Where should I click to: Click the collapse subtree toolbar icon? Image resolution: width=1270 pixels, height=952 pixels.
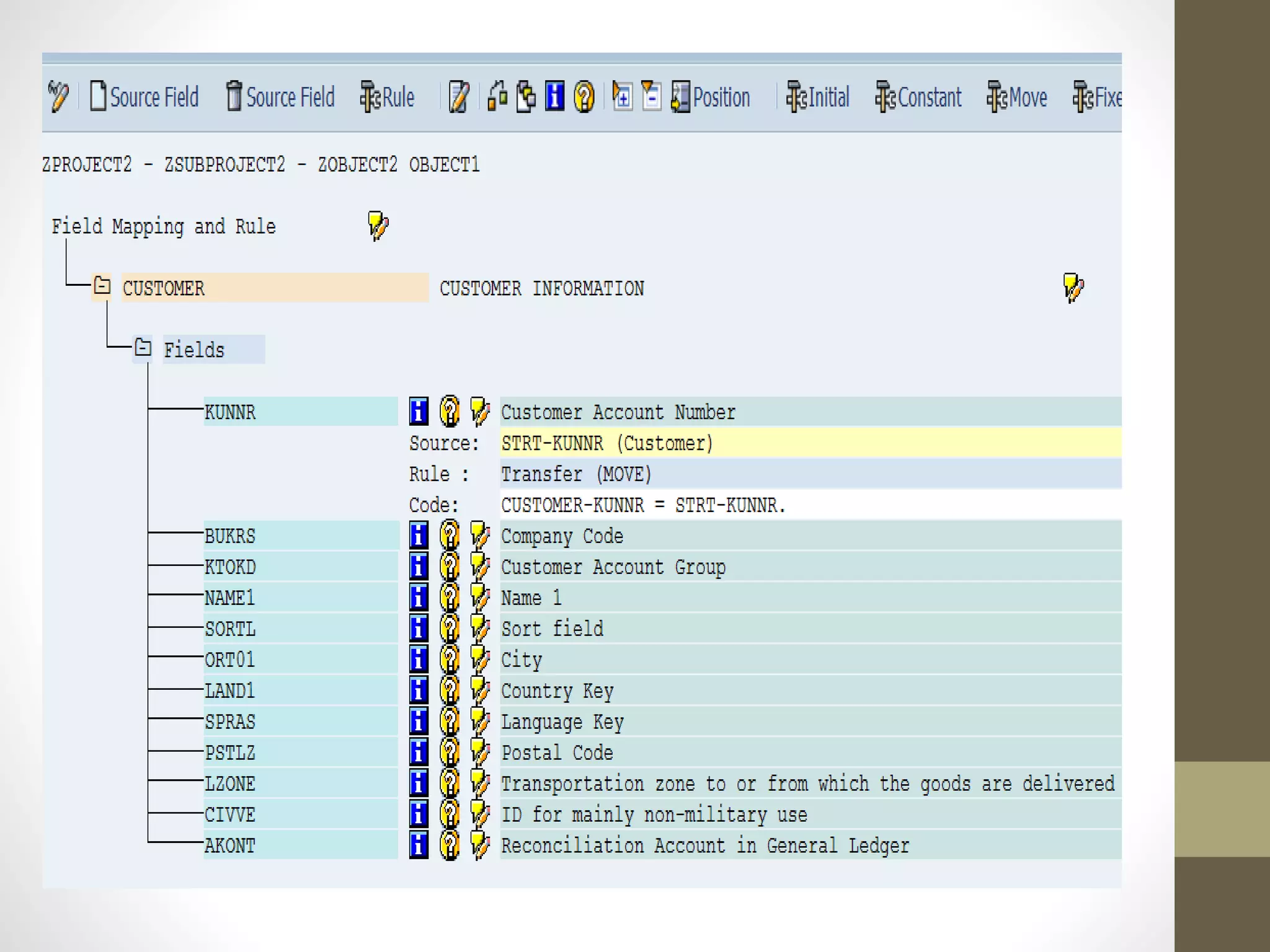(651, 97)
